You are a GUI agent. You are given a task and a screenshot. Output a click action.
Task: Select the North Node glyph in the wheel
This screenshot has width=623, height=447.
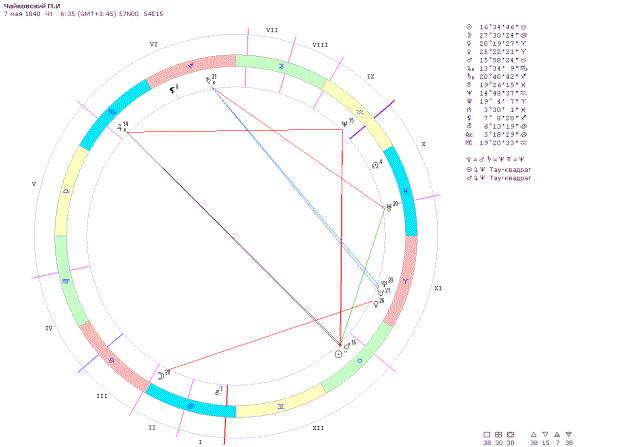(x=375, y=165)
